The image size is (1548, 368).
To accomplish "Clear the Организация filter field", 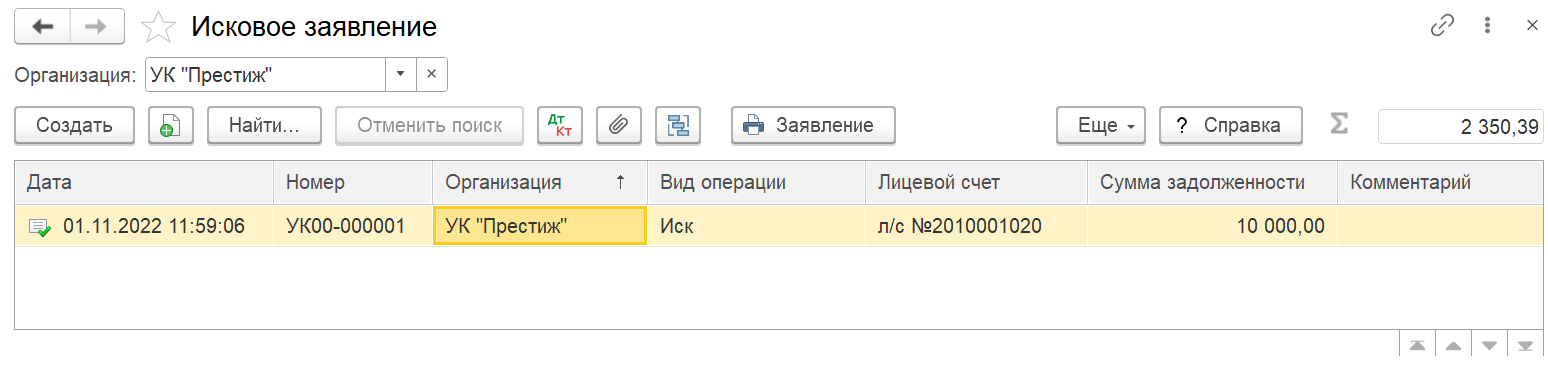I will (432, 74).
